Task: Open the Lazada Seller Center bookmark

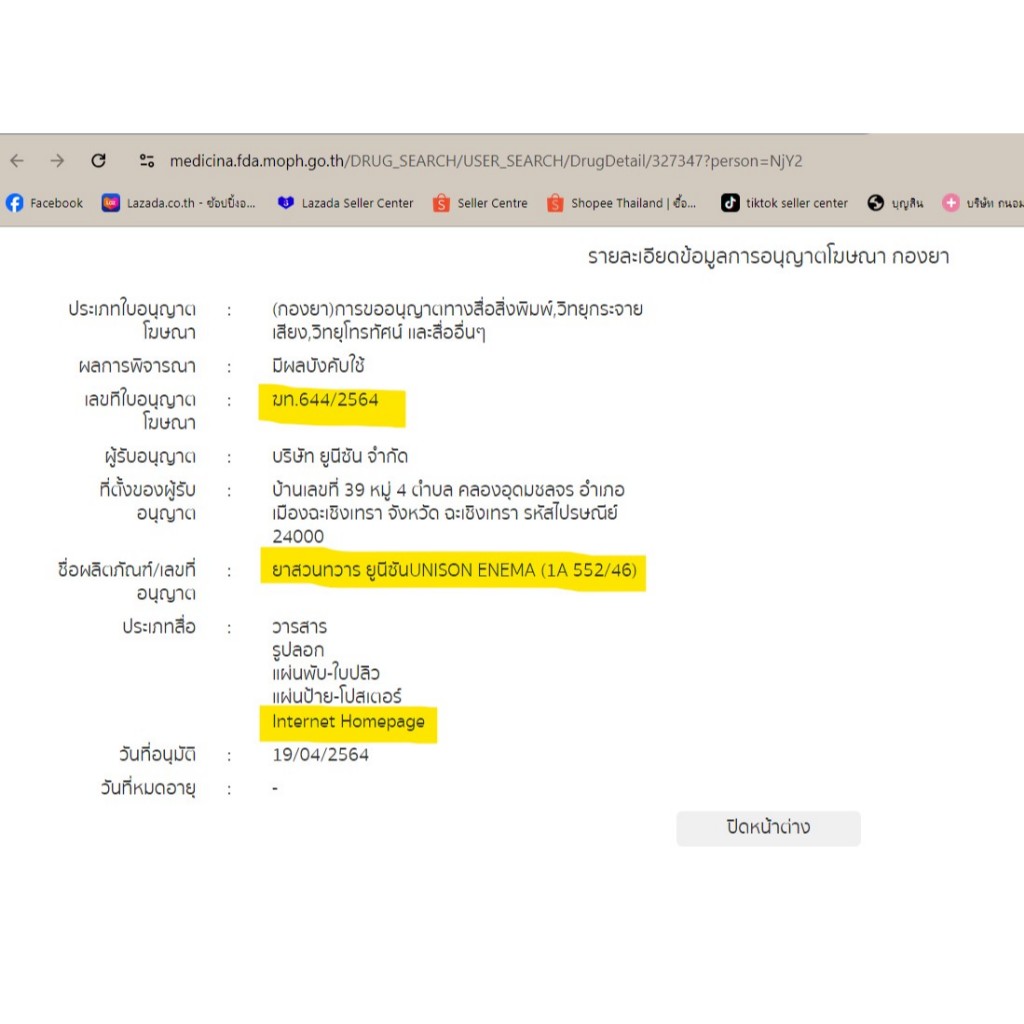Action: 346,203
